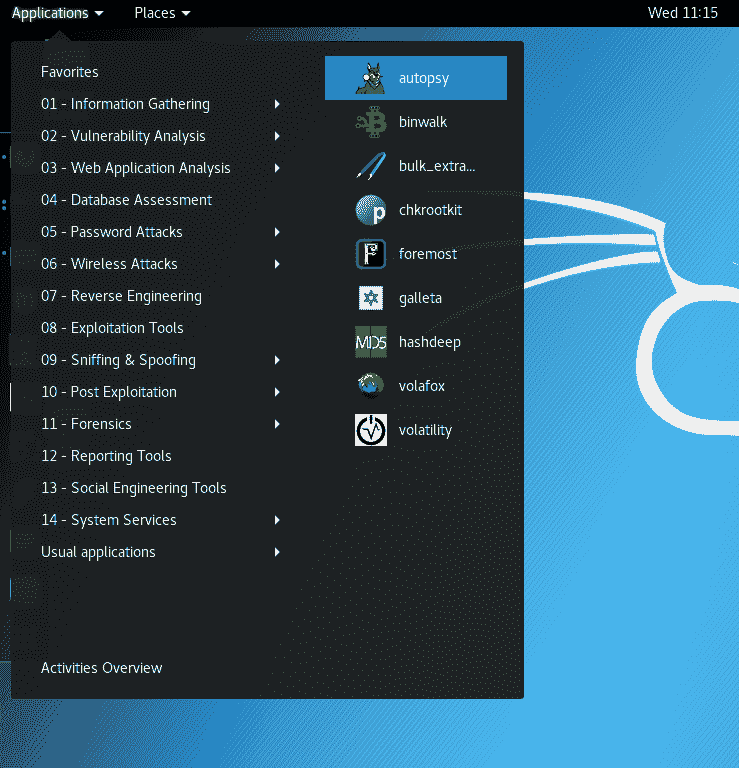Click the galleta star icon
This screenshot has height=768, width=739.
[371, 298]
